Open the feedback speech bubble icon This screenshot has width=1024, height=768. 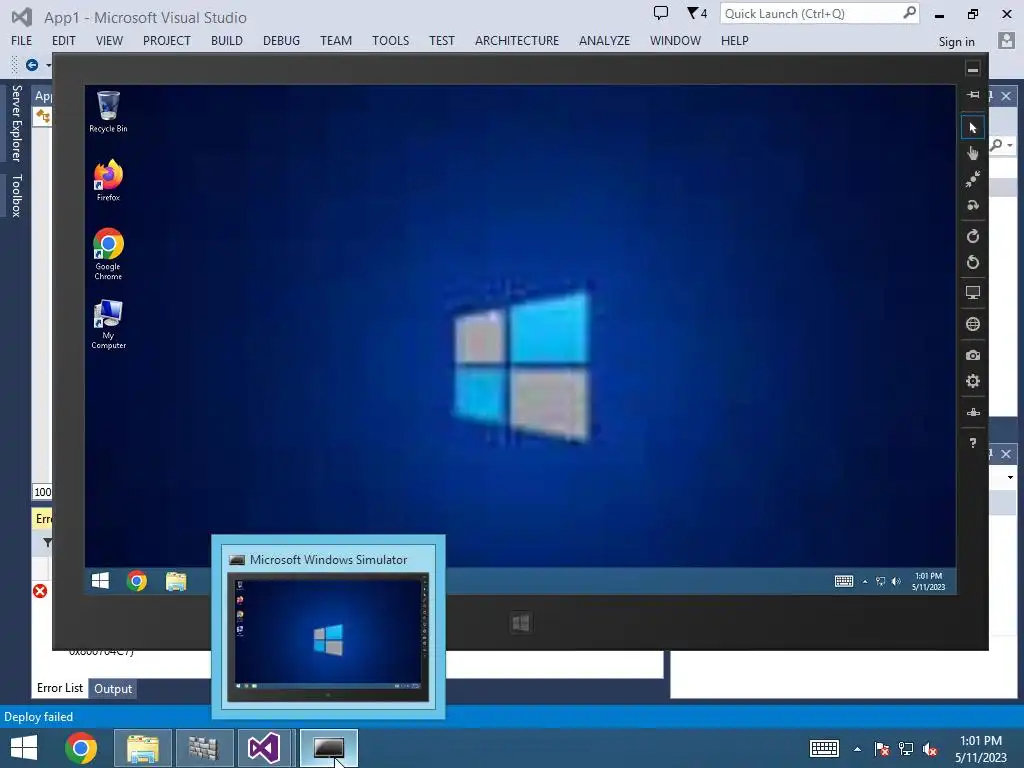(x=661, y=13)
